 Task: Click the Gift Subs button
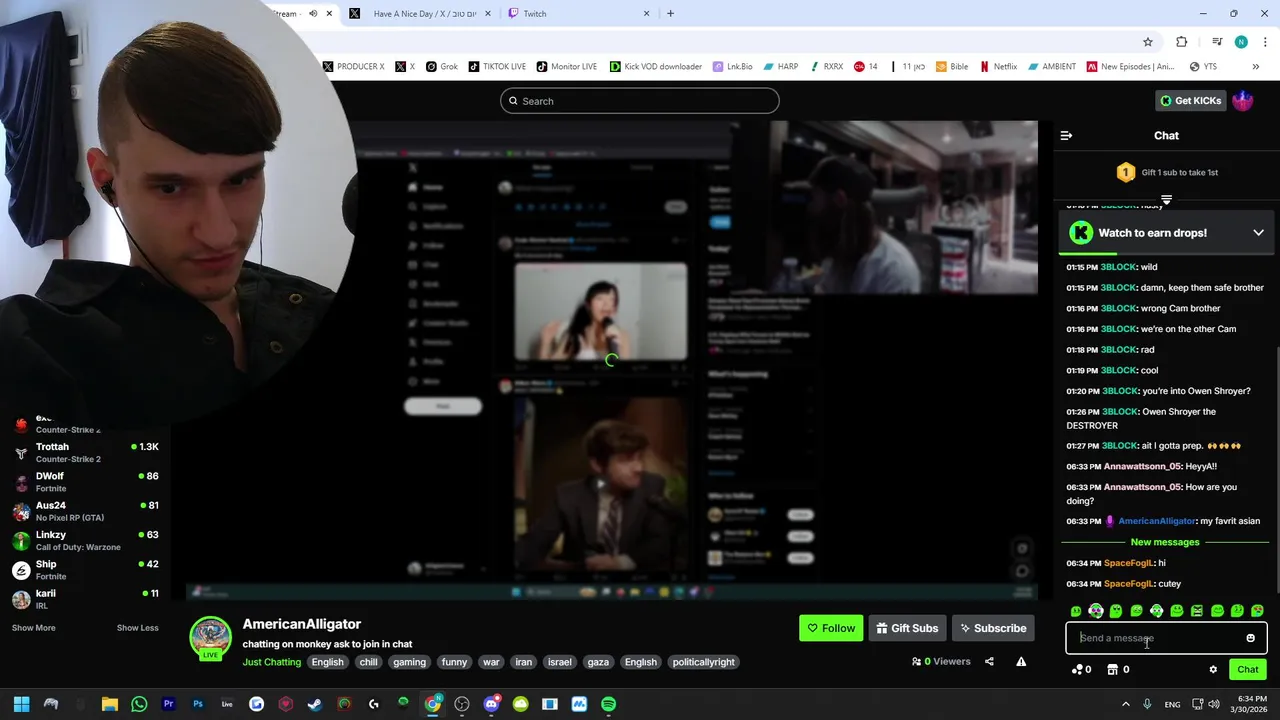coord(907,628)
